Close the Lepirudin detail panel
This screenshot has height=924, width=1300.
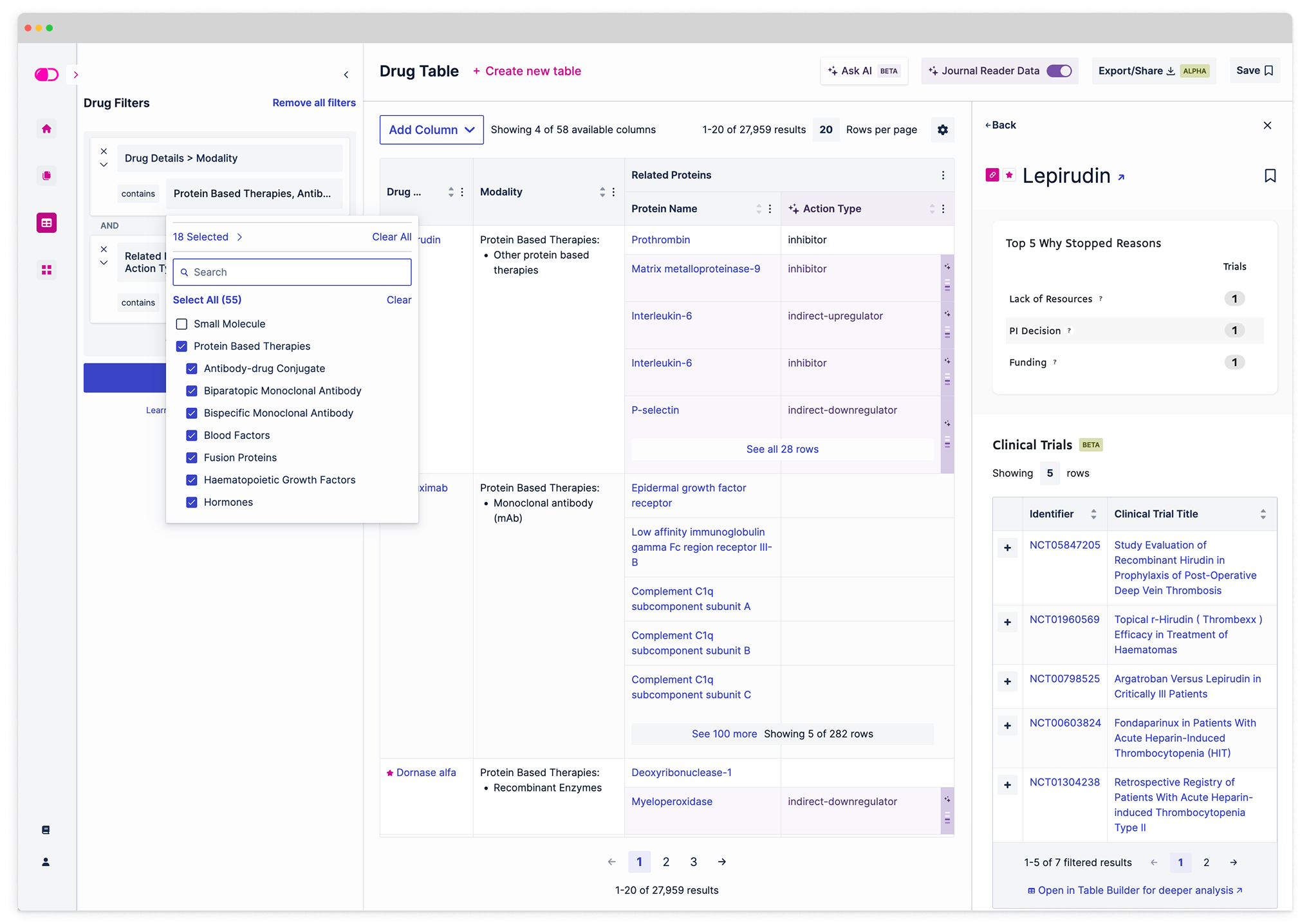[1267, 125]
